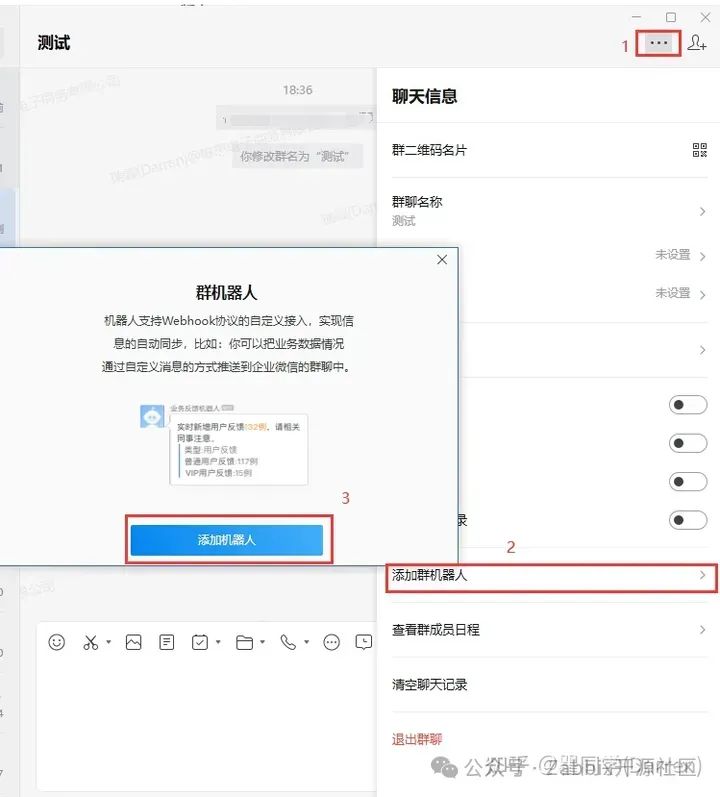The height and width of the screenshot is (797, 720).
Task: Click the 群聊名称 label
Action: coord(417,202)
